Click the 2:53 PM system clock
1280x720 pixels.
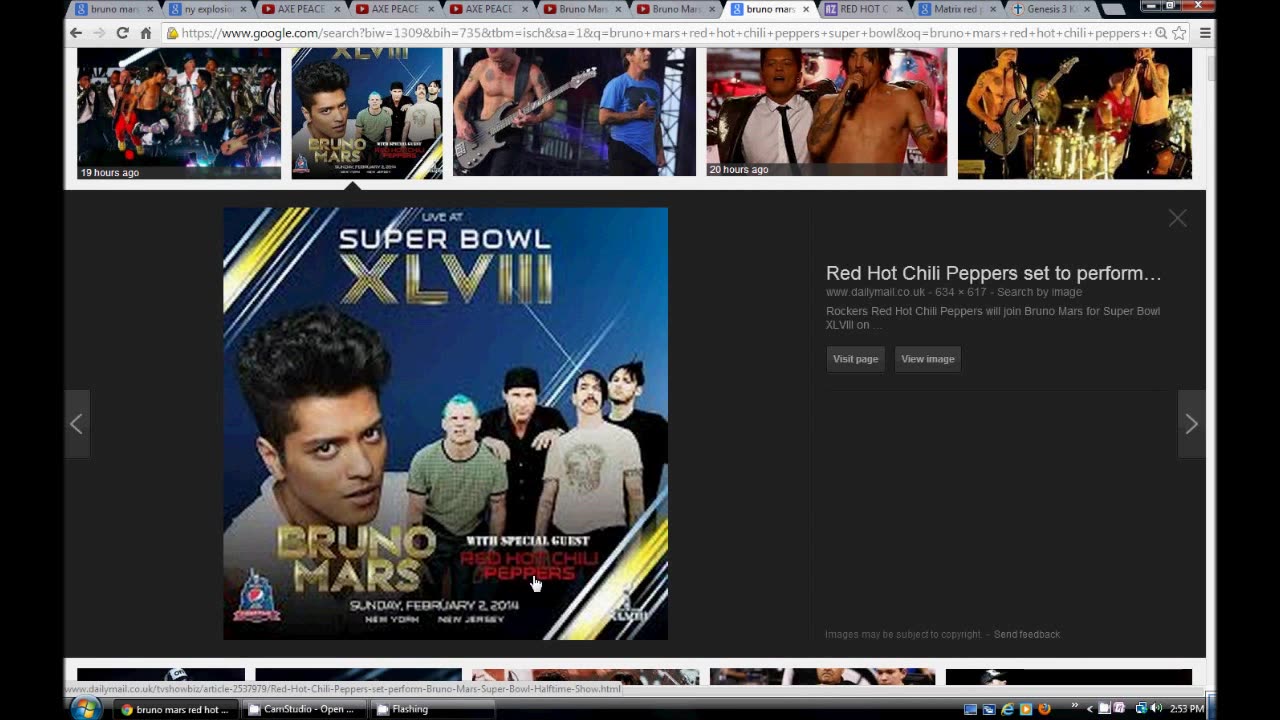tap(1187, 709)
